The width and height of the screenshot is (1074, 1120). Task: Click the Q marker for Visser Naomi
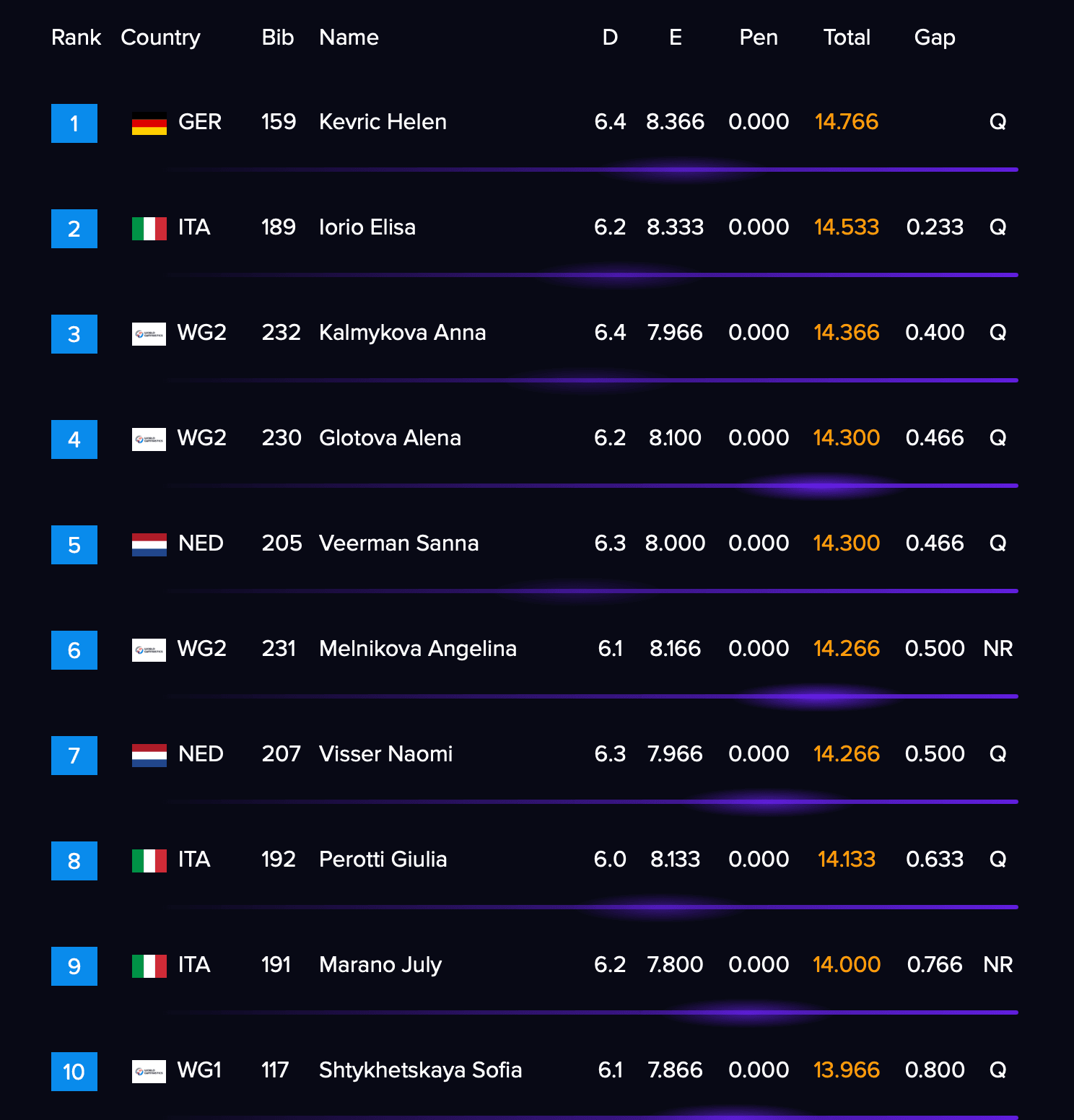(x=998, y=755)
